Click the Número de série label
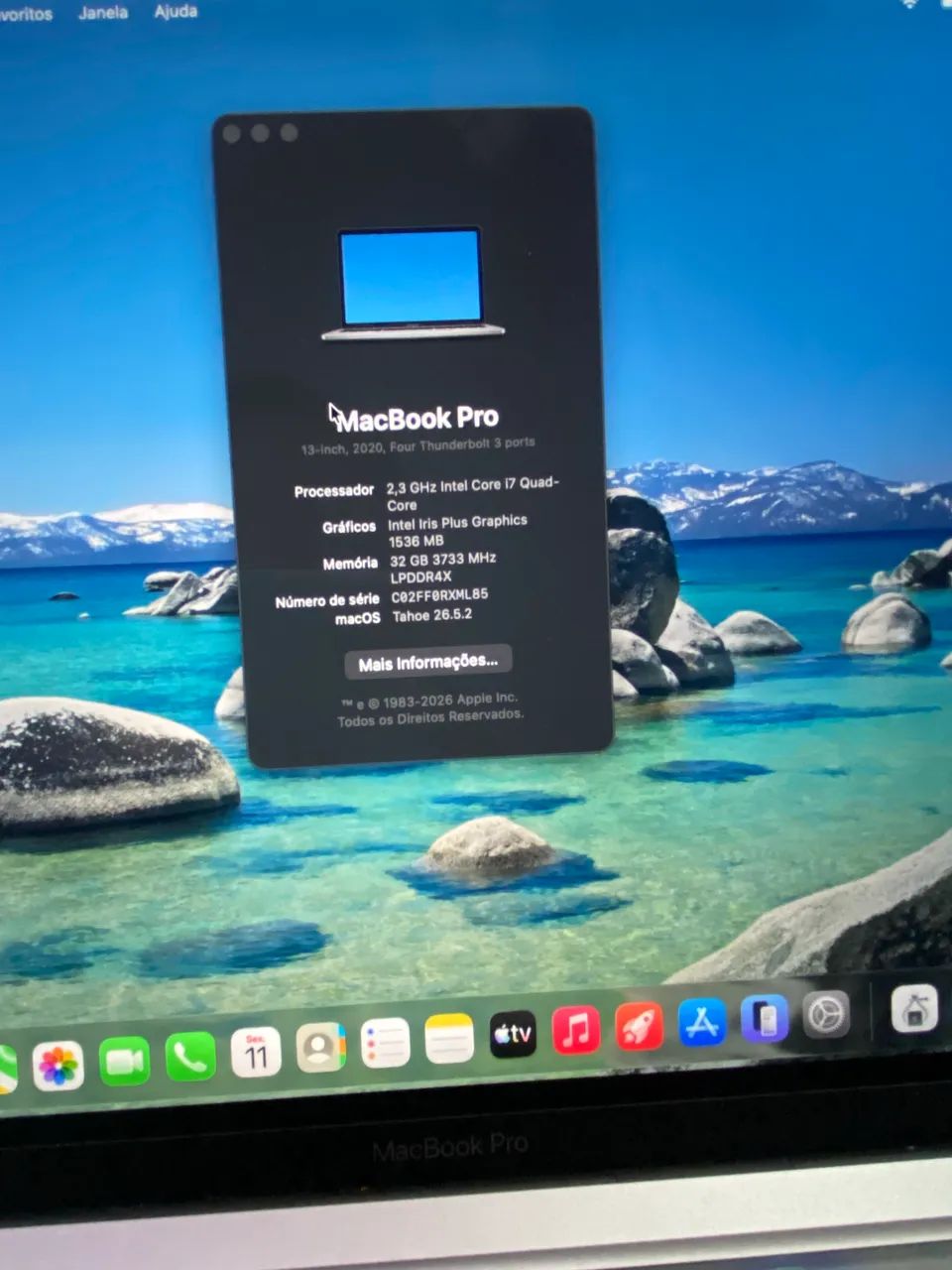The width and height of the screenshot is (952, 1270). [x=327, y=600]
